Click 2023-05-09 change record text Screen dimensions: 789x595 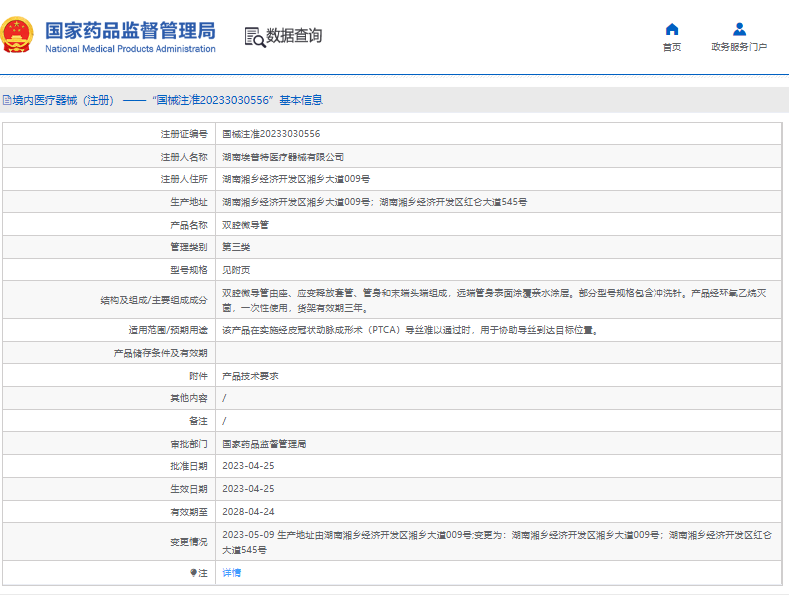[x=497, y=542]
